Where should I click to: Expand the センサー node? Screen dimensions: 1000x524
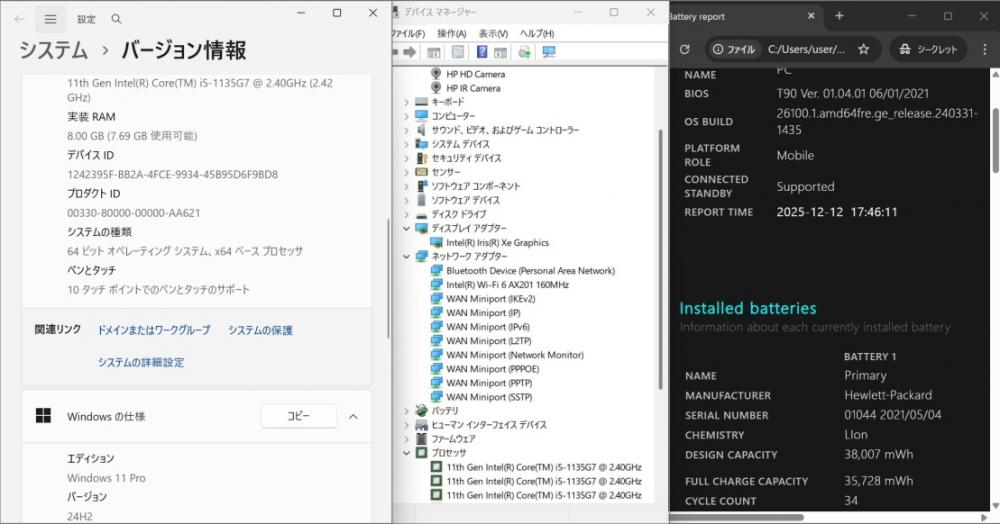click(406, 172)
